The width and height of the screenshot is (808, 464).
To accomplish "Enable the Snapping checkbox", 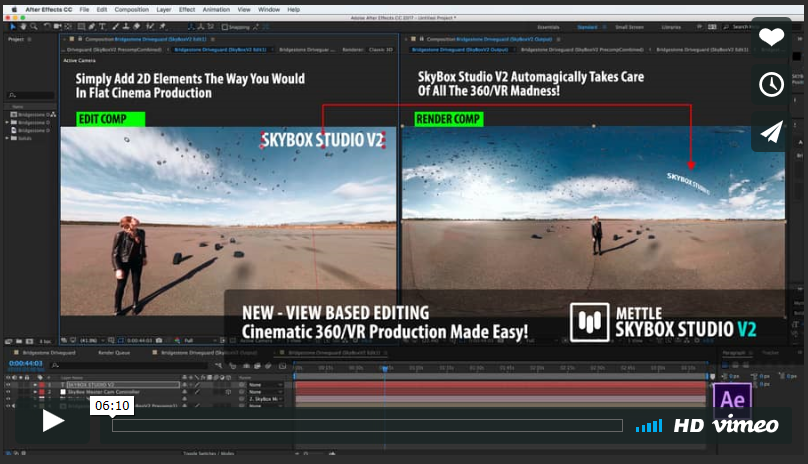I will pyautogui.click(x=225, y=27).
